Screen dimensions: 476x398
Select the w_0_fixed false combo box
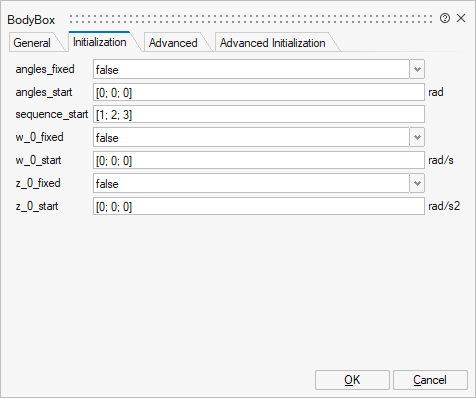point(251,137)
